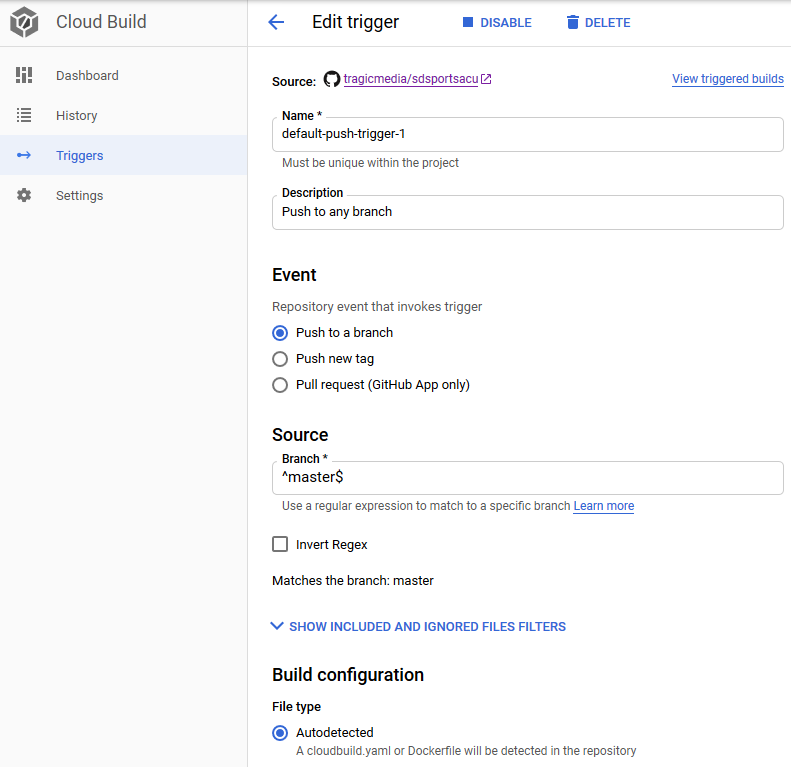Click the square stop icon next to DISABLE
Viewport: 791px width, 767px height.
pos(468,22)
